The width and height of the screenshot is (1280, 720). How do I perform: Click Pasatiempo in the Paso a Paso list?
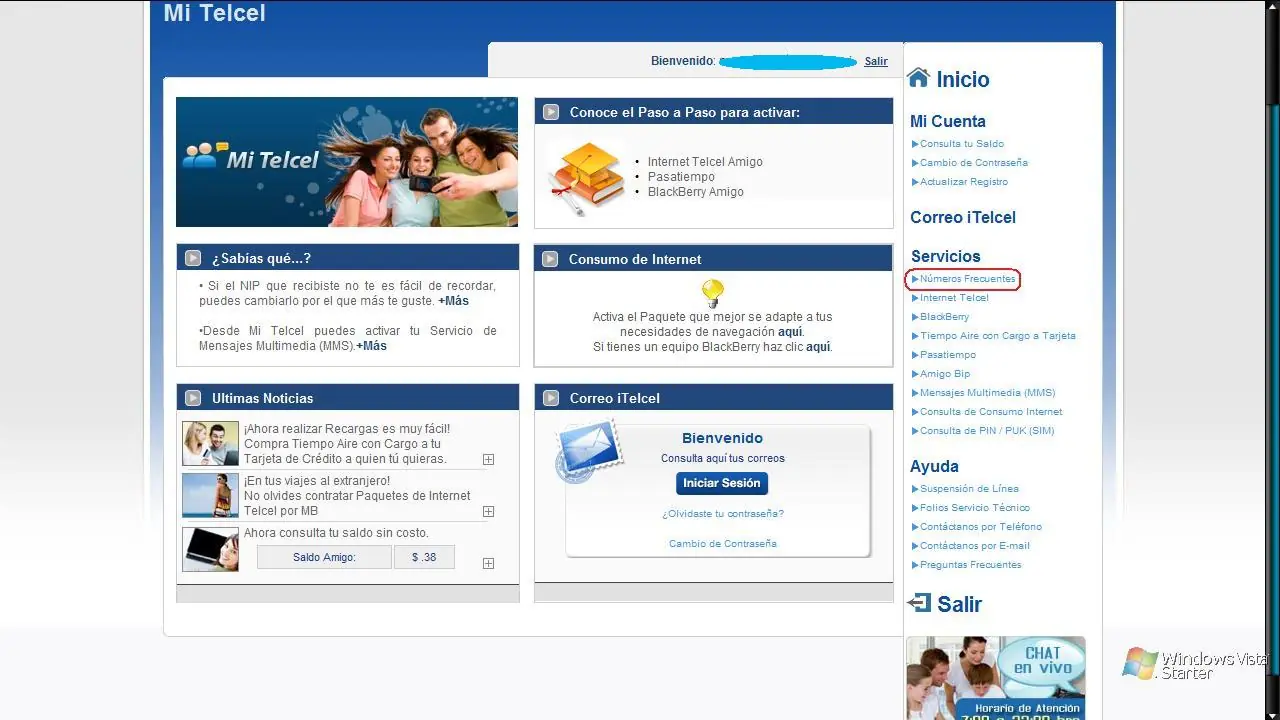point(681,177)
